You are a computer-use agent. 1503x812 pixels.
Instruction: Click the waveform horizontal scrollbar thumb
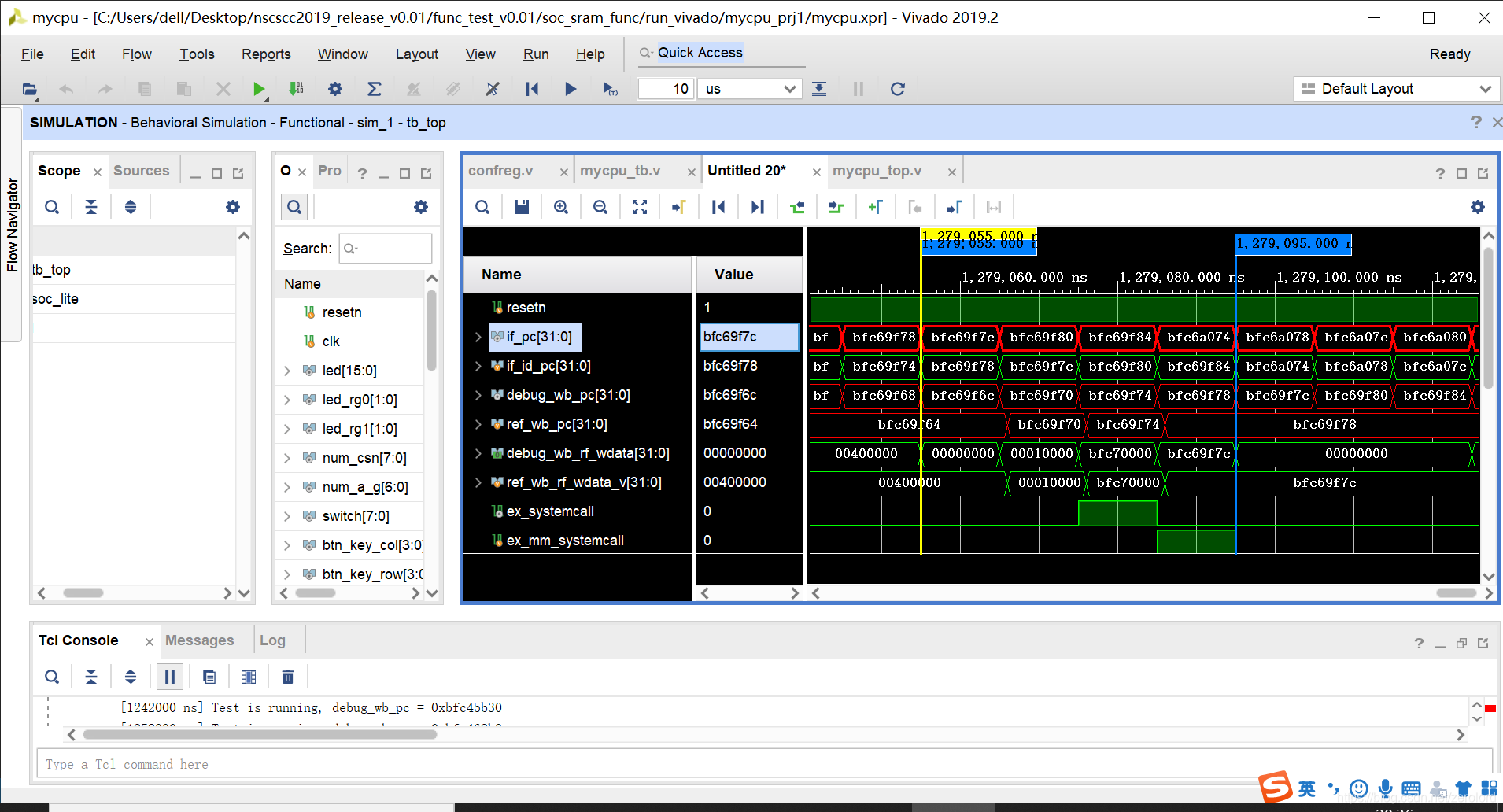(1456, 593)
